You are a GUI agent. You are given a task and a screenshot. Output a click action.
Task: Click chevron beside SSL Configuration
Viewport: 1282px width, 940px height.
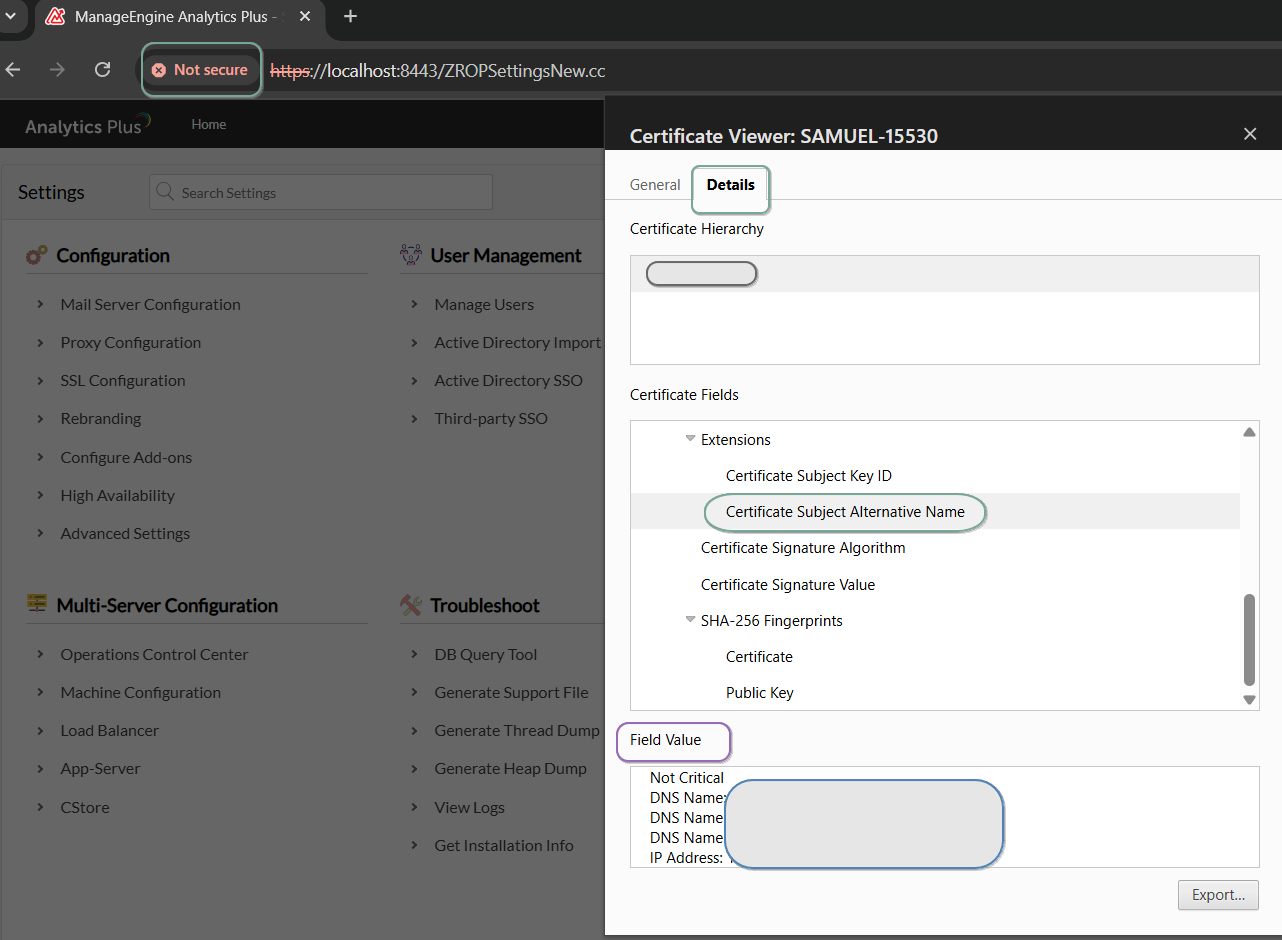(x=40, y=380)
